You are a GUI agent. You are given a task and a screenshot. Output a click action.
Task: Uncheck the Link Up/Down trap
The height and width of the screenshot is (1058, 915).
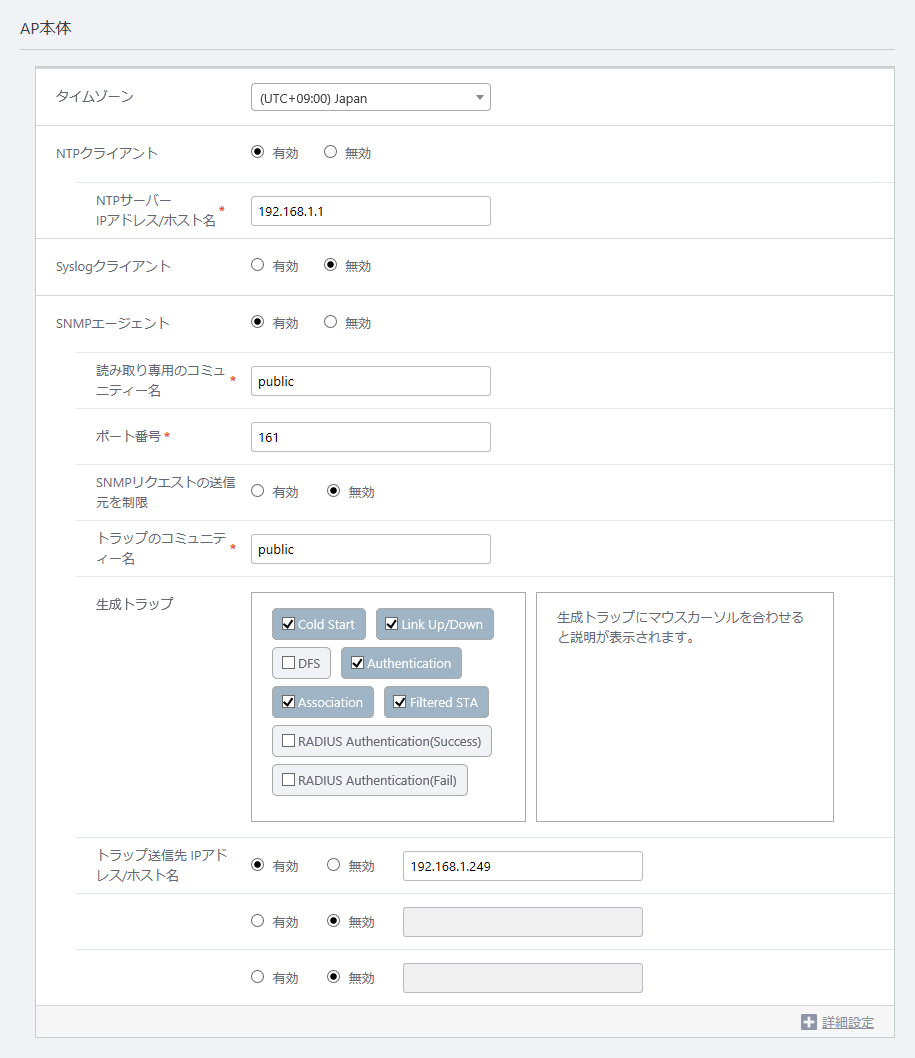[391, 624]
